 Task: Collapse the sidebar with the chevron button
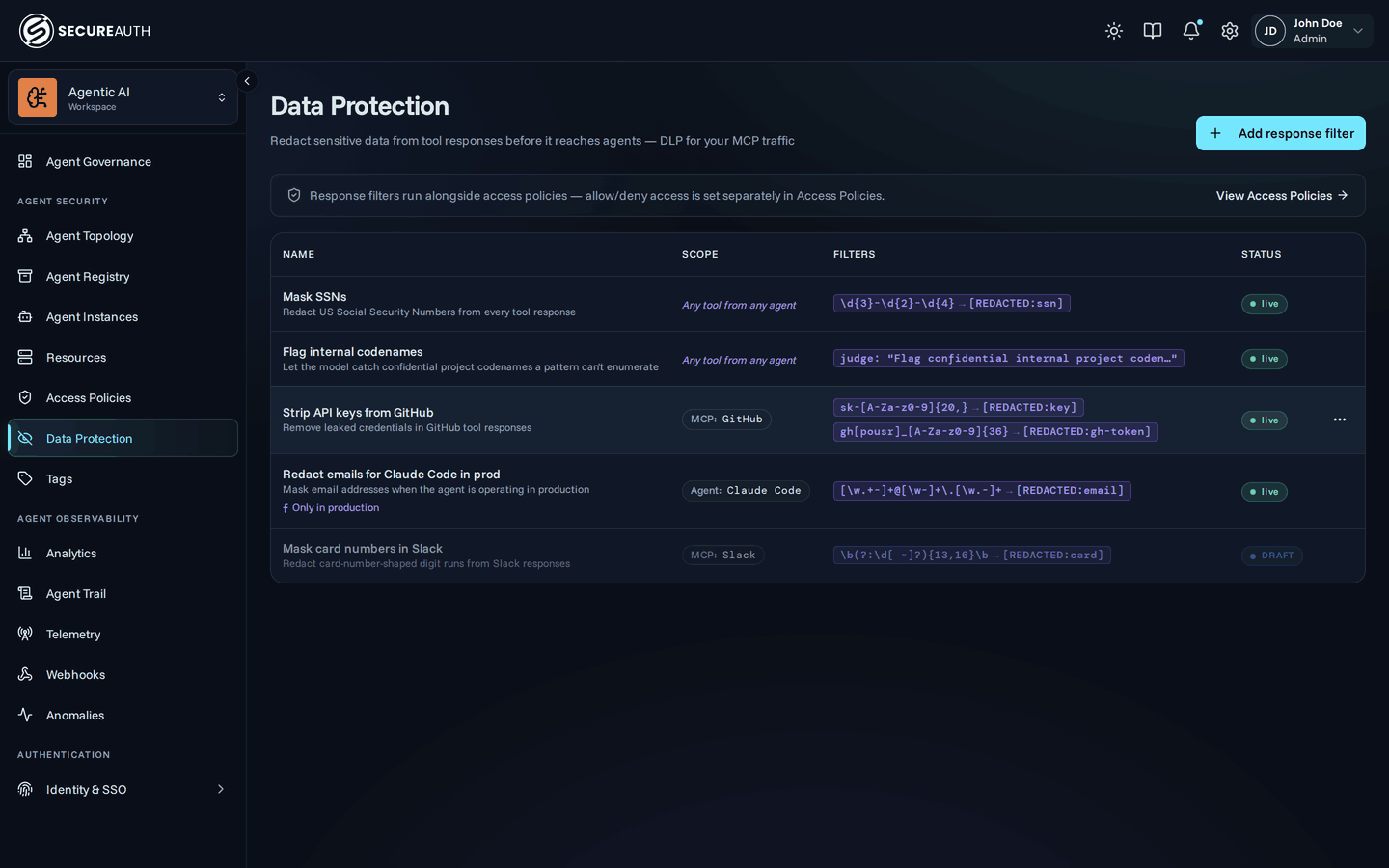[x=247, y=81]
